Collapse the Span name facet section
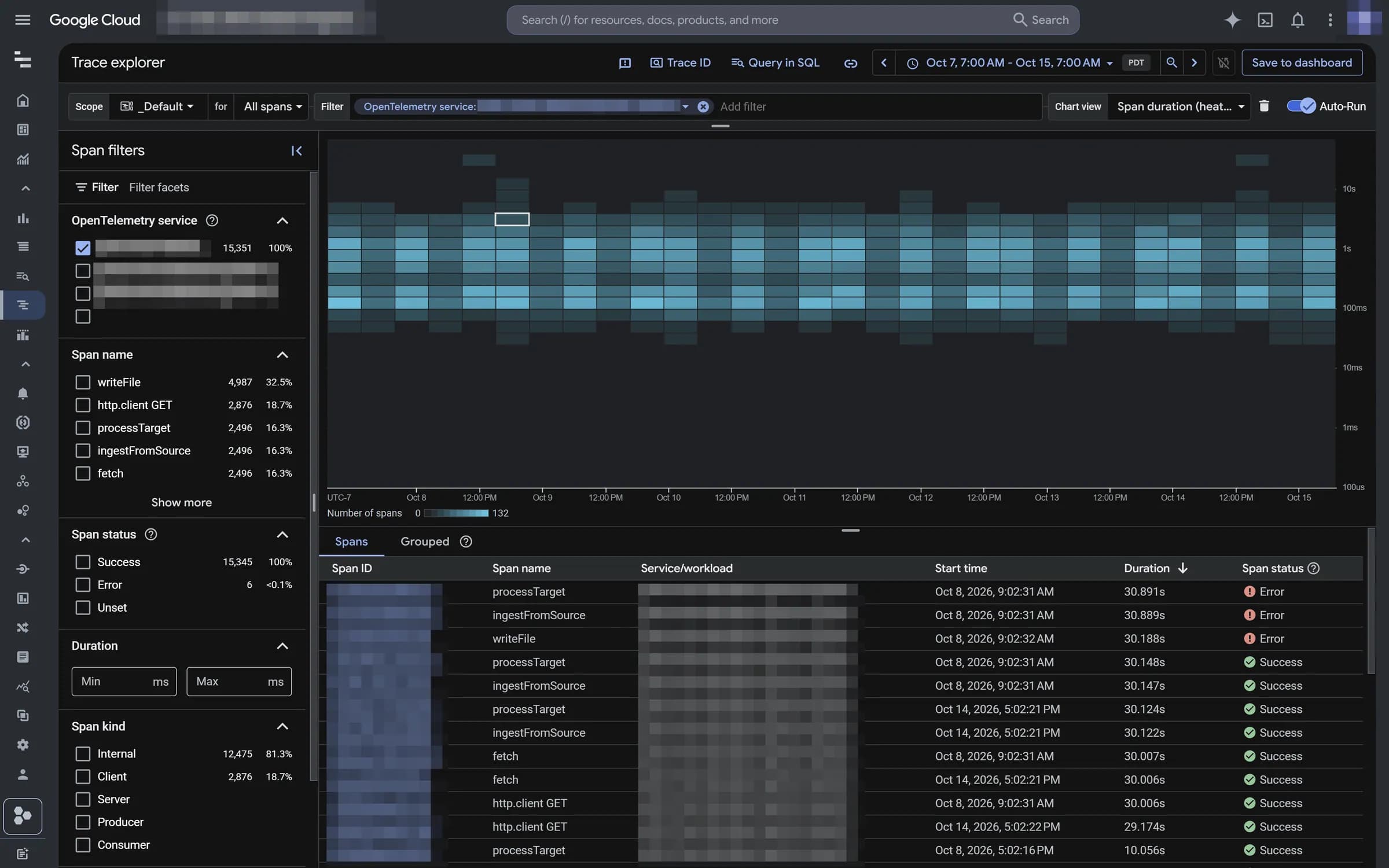The image size is (1389, 868). tap(282, 355)
